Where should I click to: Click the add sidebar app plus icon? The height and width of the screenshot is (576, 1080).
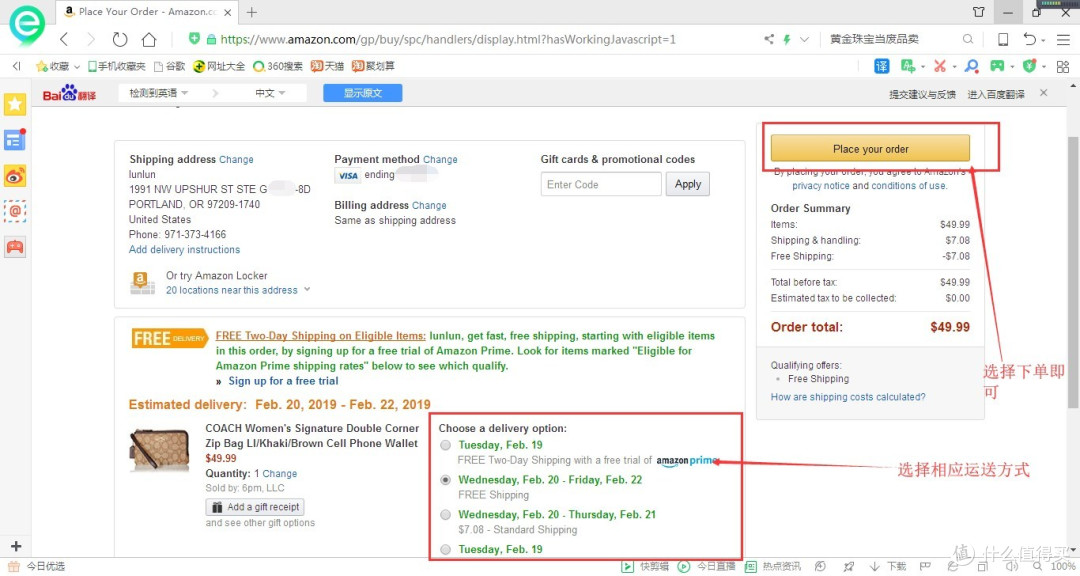tap(16, 546)
